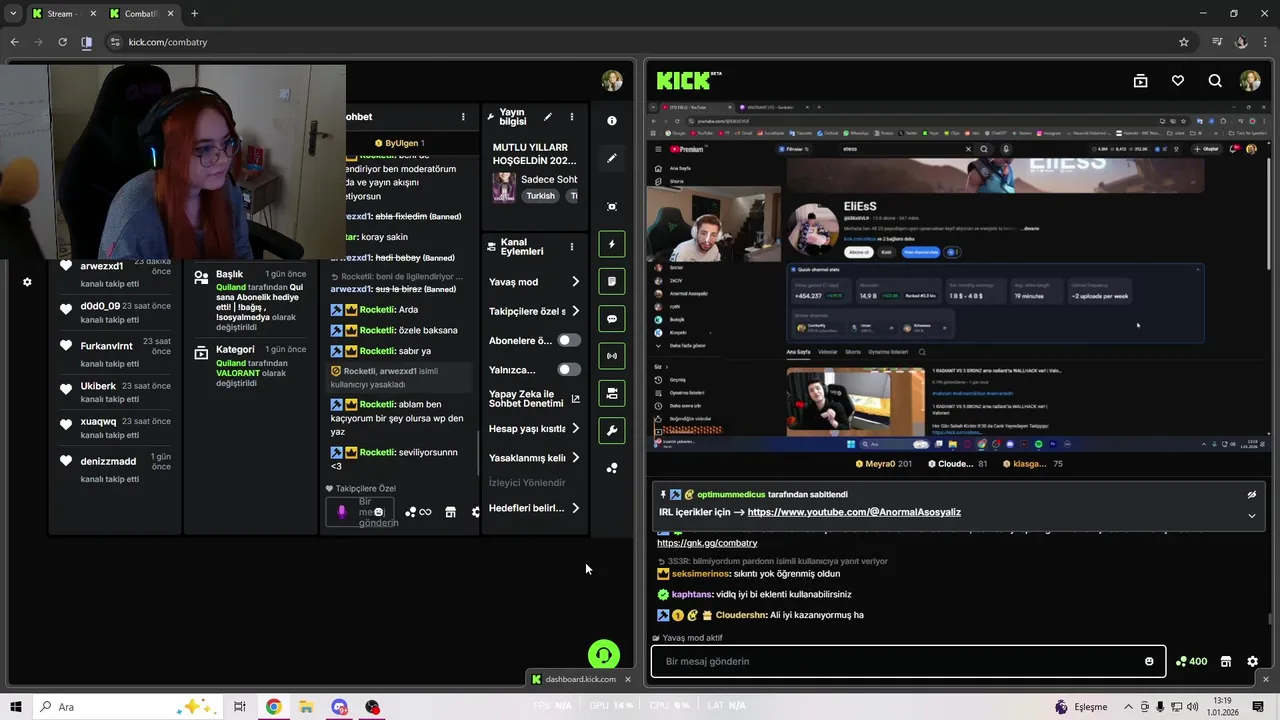
Task: Open the dashboard profile avatar menu
Action: pyautogui.click(x=612, y=81)
